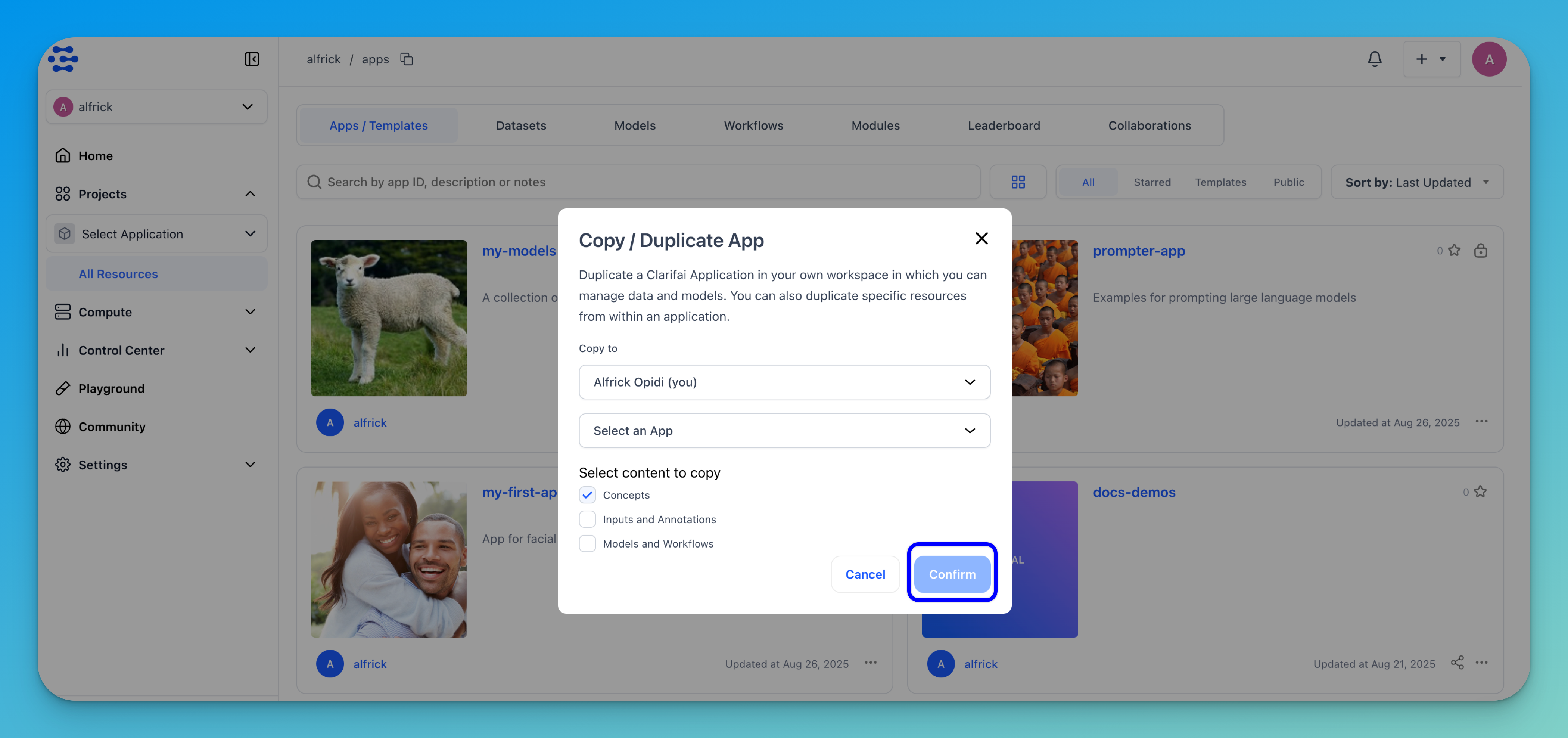Click share icon on docs-demos card
The height and width of the screenshot is (738, 1568).
point(1457,663)
